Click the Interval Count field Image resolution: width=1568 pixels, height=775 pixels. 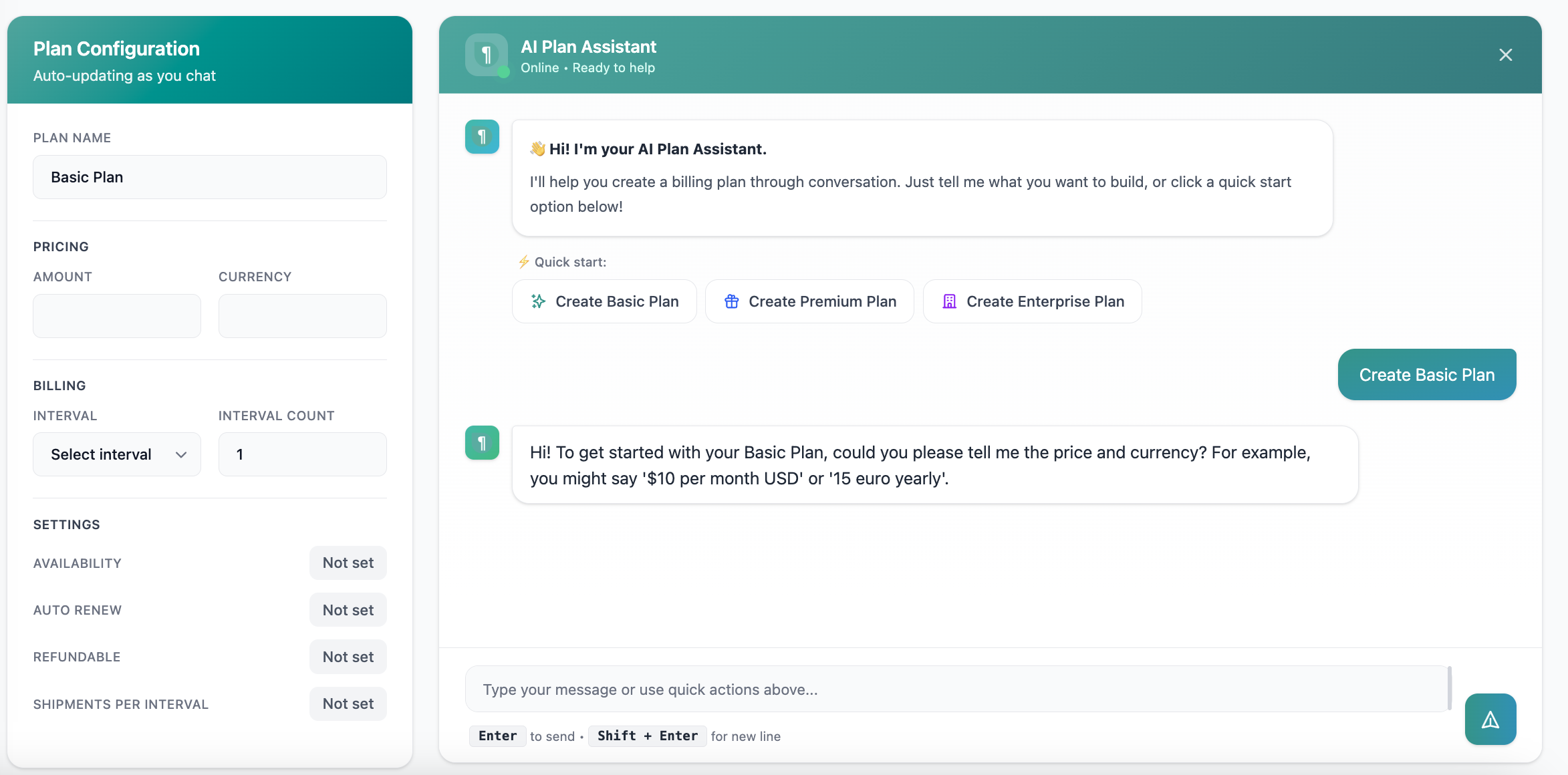(302, 454)
